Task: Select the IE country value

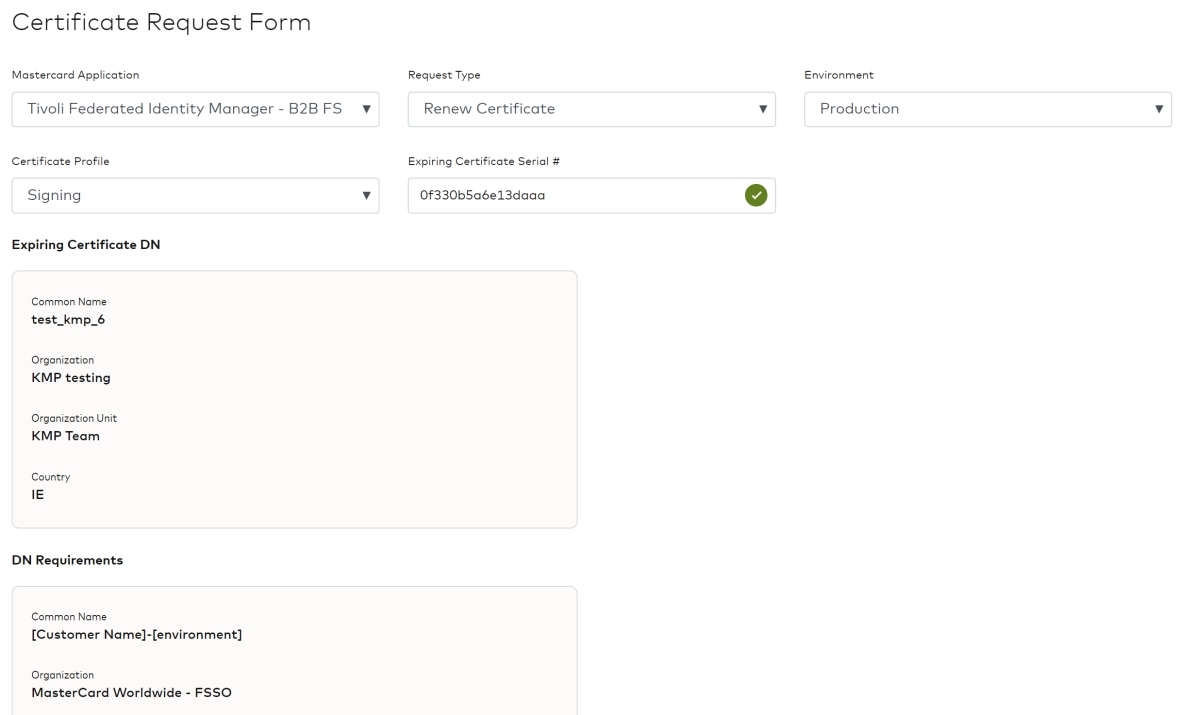Action: [38, 495]
